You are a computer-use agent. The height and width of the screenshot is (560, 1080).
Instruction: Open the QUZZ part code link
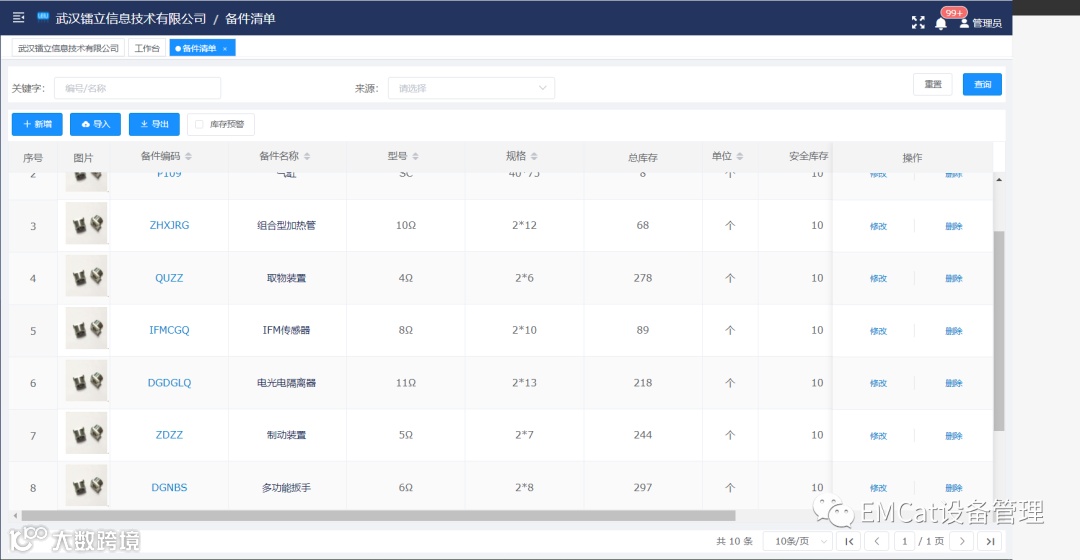click(x=169, y=278)
